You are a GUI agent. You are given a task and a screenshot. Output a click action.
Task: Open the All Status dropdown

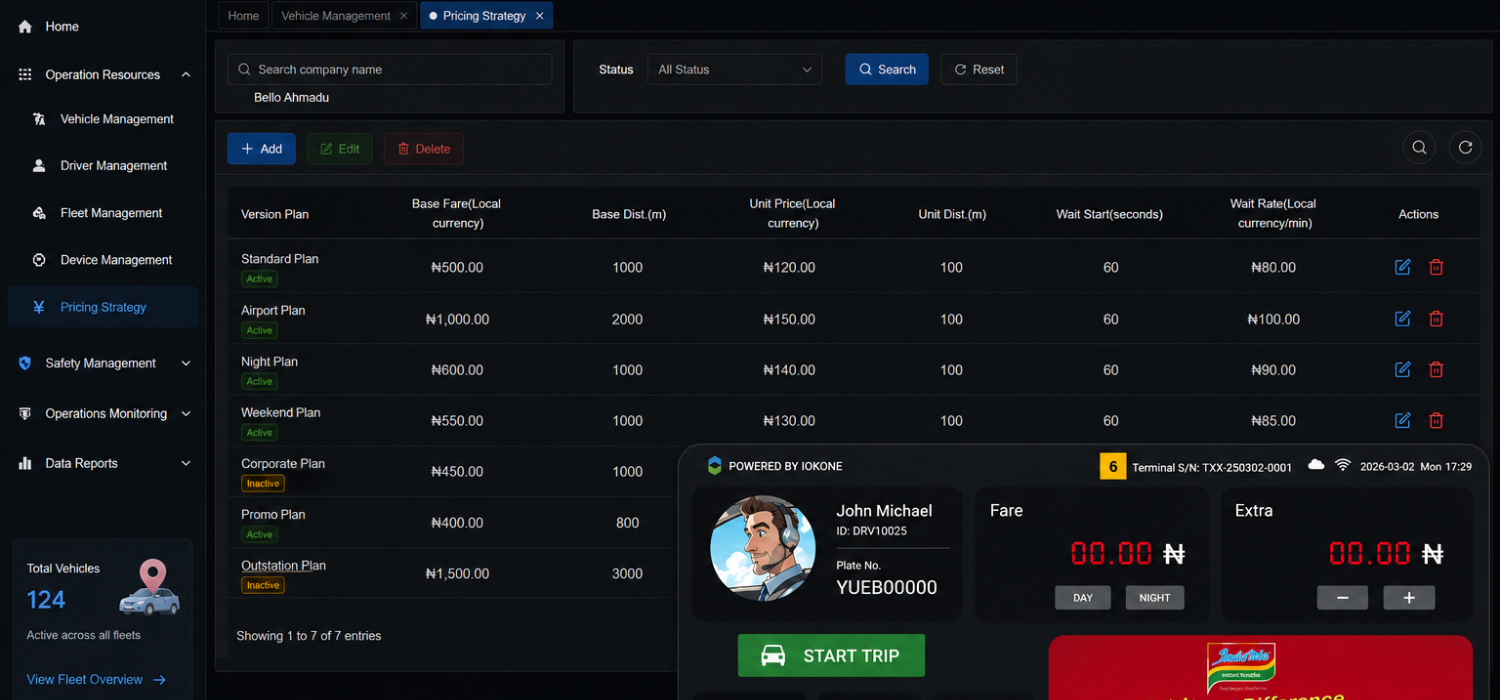(x=735, y=69)
